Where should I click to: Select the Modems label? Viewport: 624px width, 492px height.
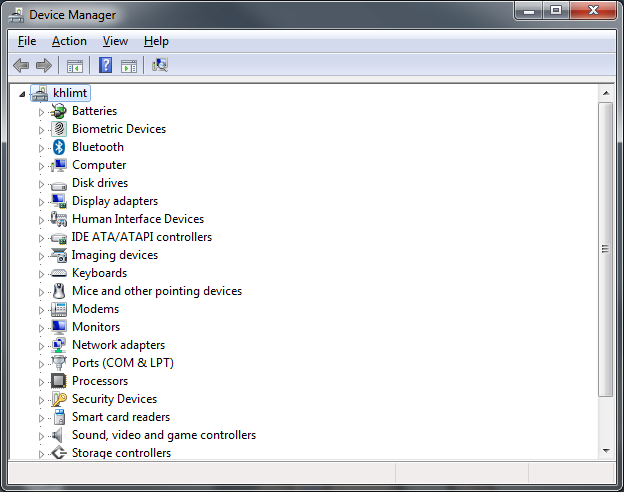point(96,309)
